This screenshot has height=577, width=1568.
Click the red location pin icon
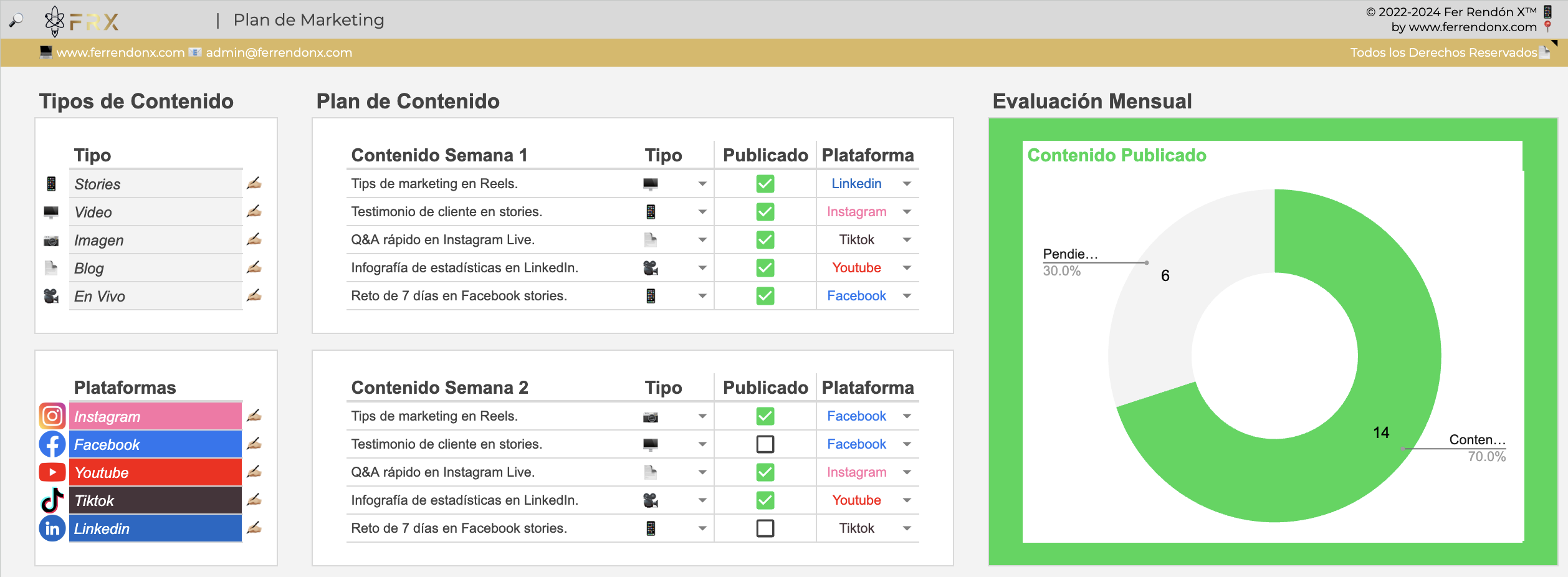[1547, 26]
